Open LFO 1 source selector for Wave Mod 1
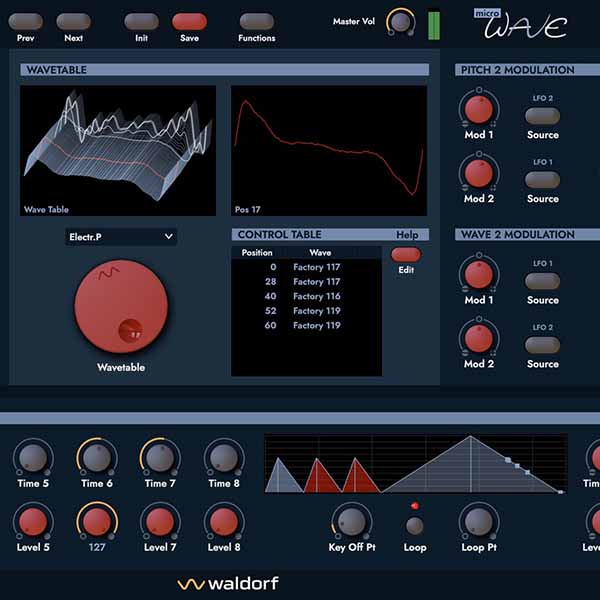 point(542,281)
